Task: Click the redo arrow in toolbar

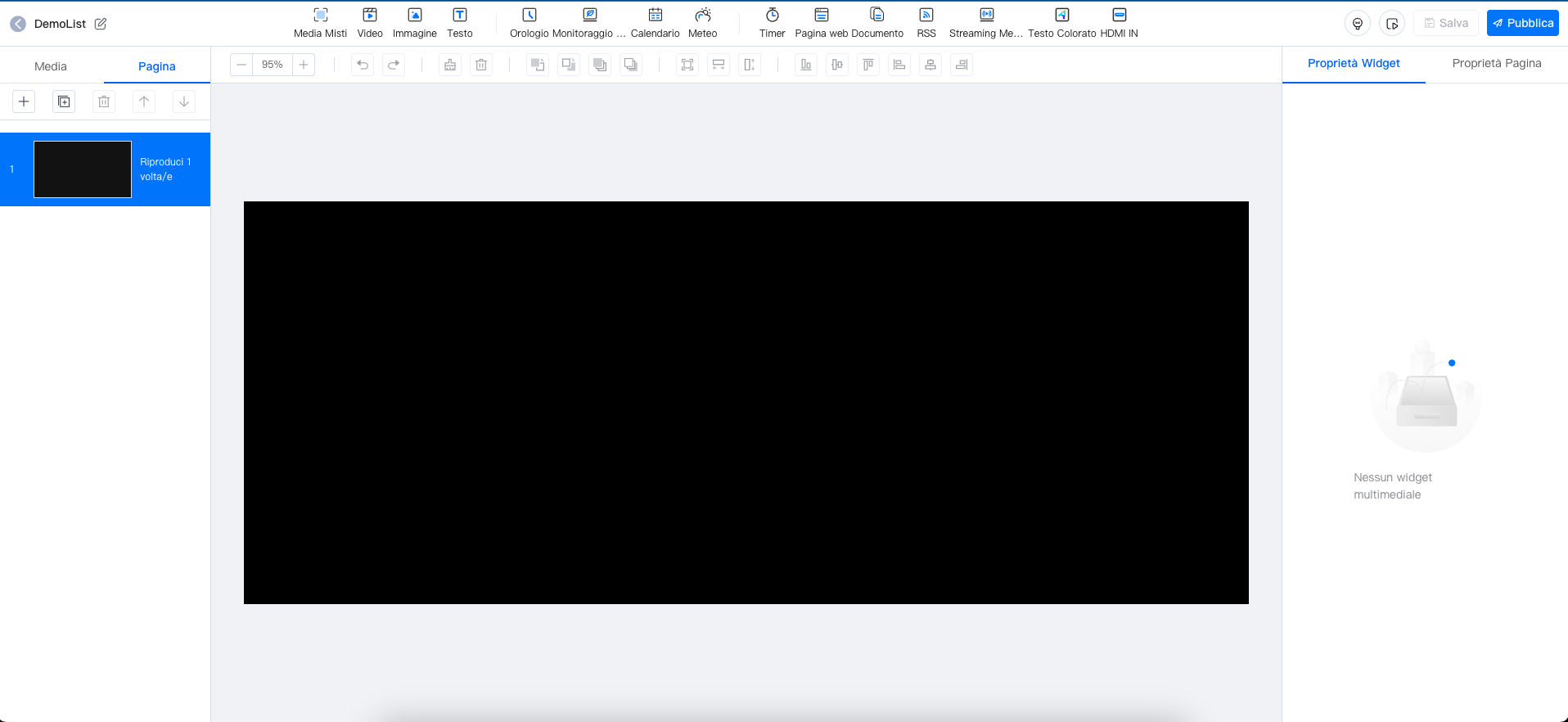Action: click(394, 65)
